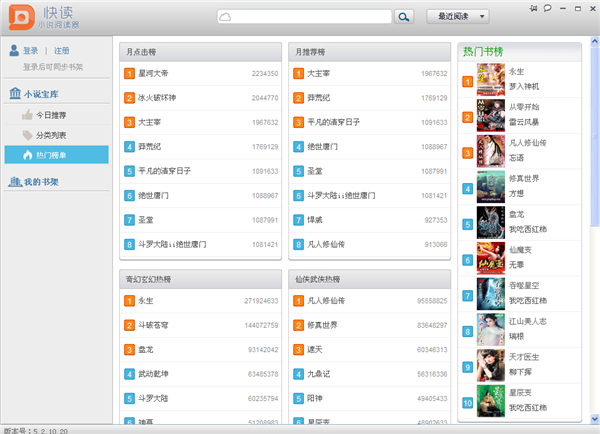Click the pin window icon

click(x=533, y=8)
